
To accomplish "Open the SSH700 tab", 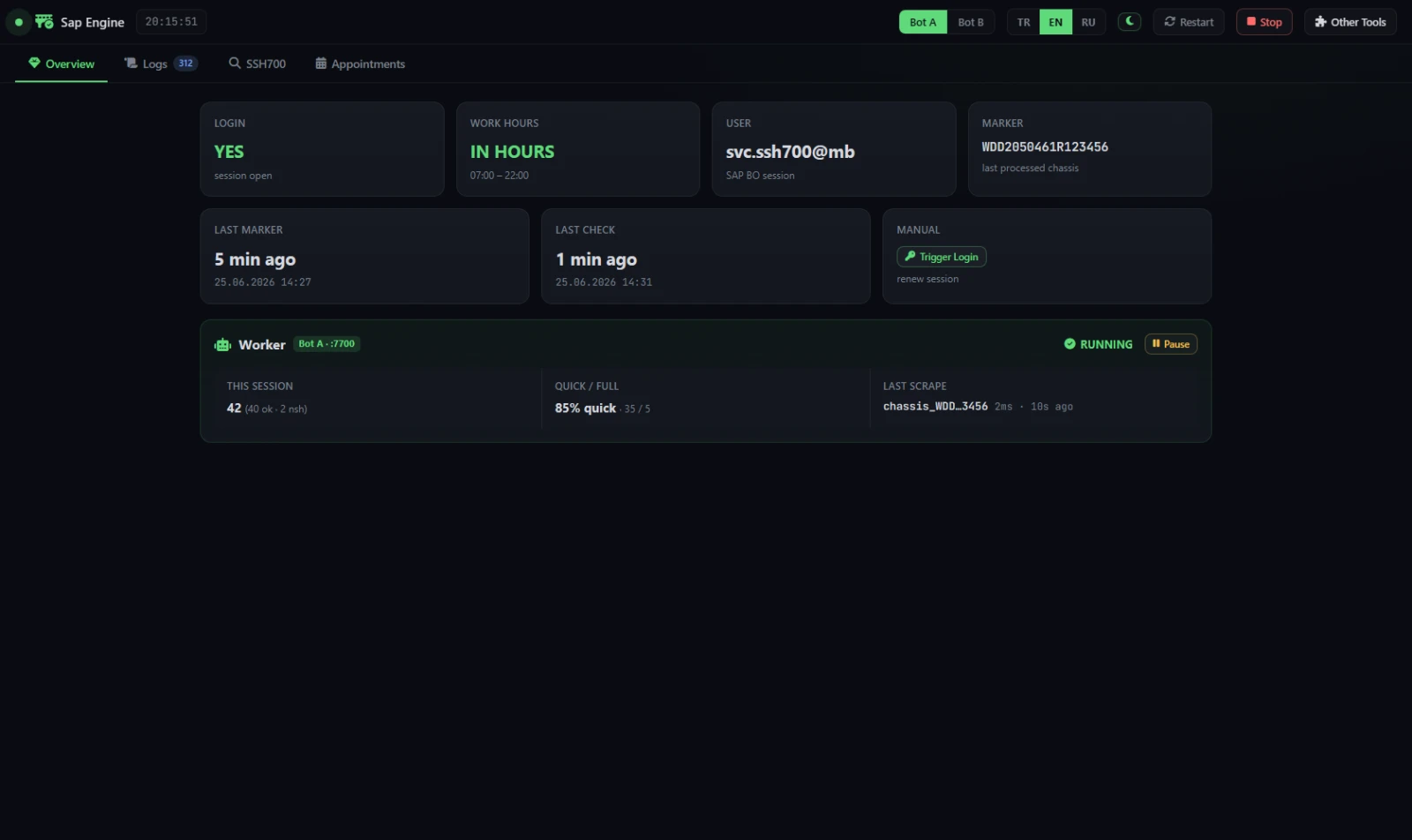I will [257, 64].
